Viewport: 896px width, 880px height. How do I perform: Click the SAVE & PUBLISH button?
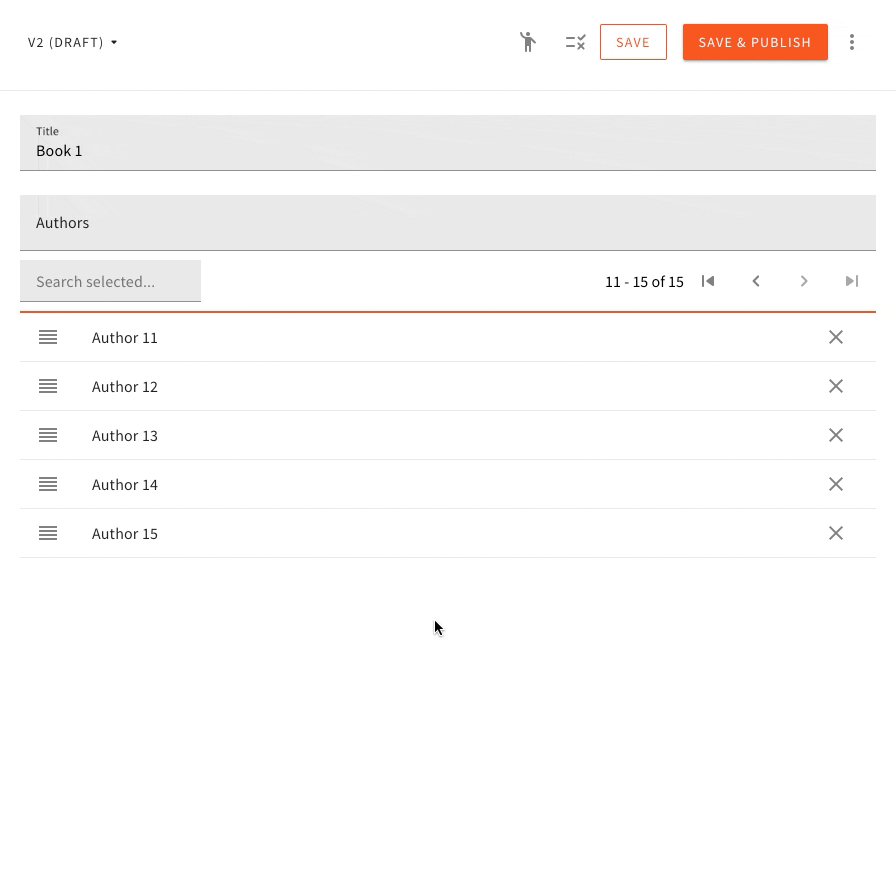(755, 42)
